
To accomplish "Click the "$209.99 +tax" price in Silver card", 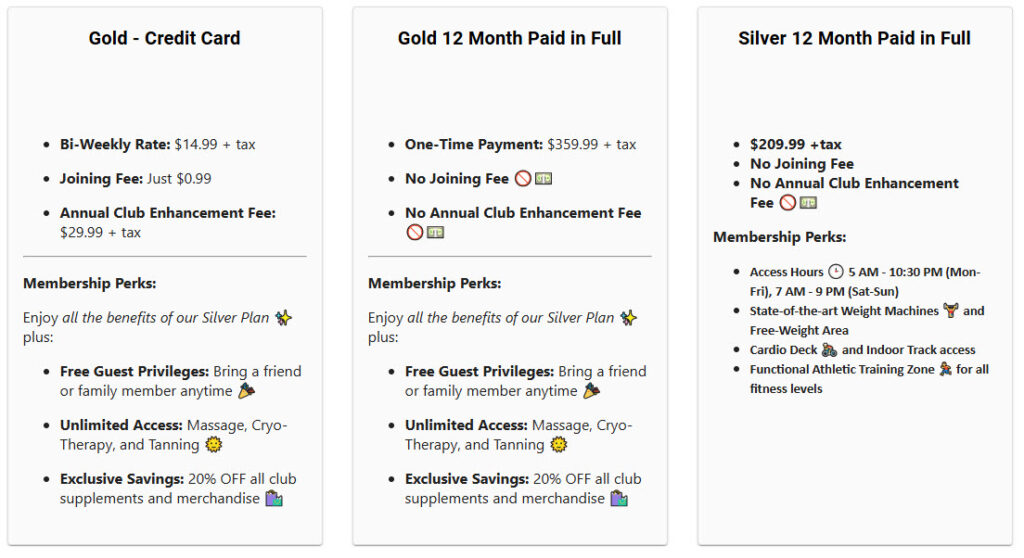I will point(796,144).
